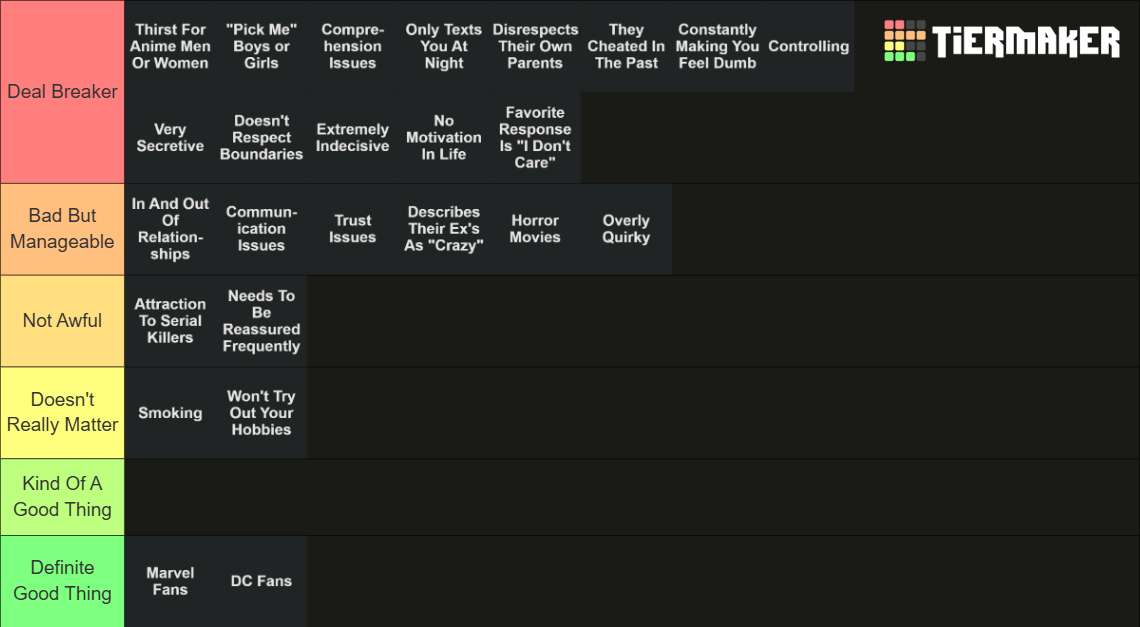Image resolution: width=1140 pixels, height=627 pixels.
Task: Click the Won't Try Out Your Hobbies tile
Action: pos(261,413)
